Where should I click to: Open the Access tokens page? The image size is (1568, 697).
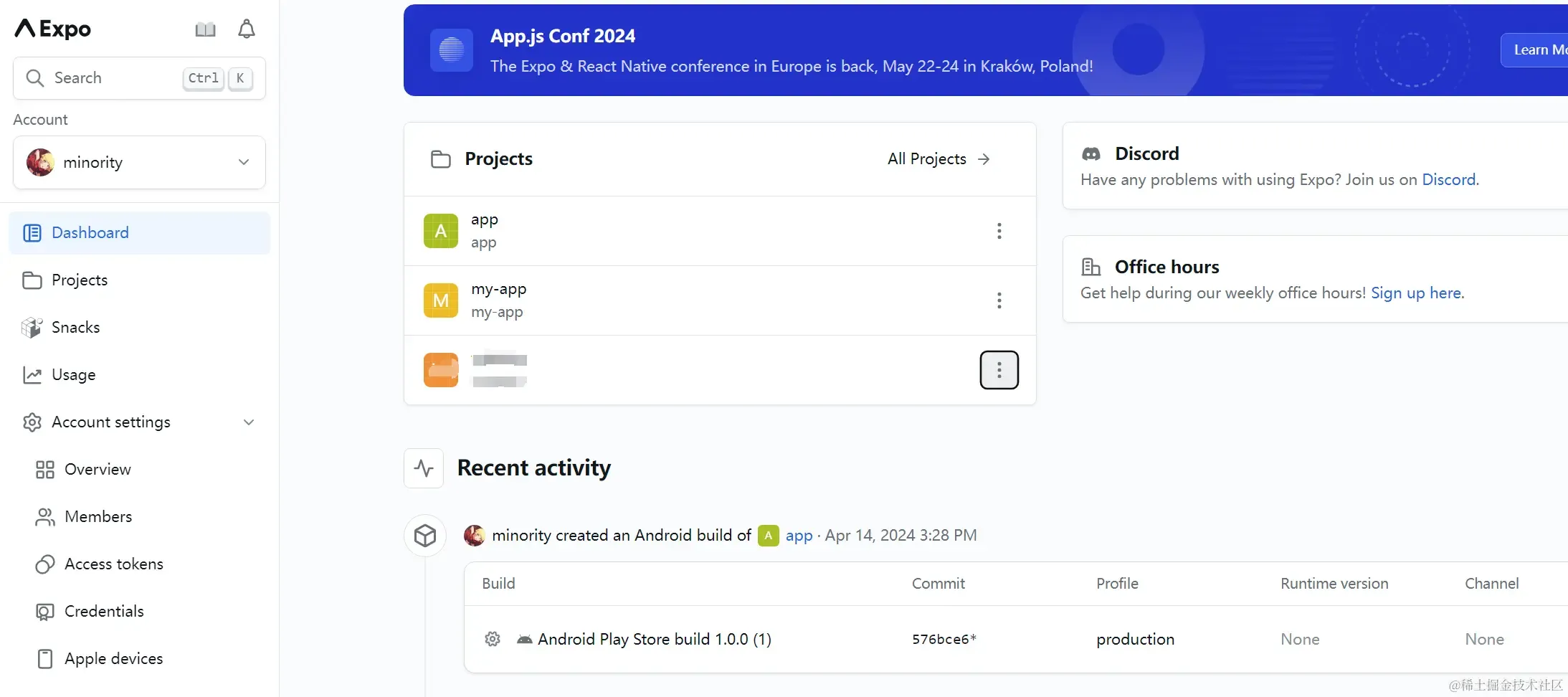point(139,564)
